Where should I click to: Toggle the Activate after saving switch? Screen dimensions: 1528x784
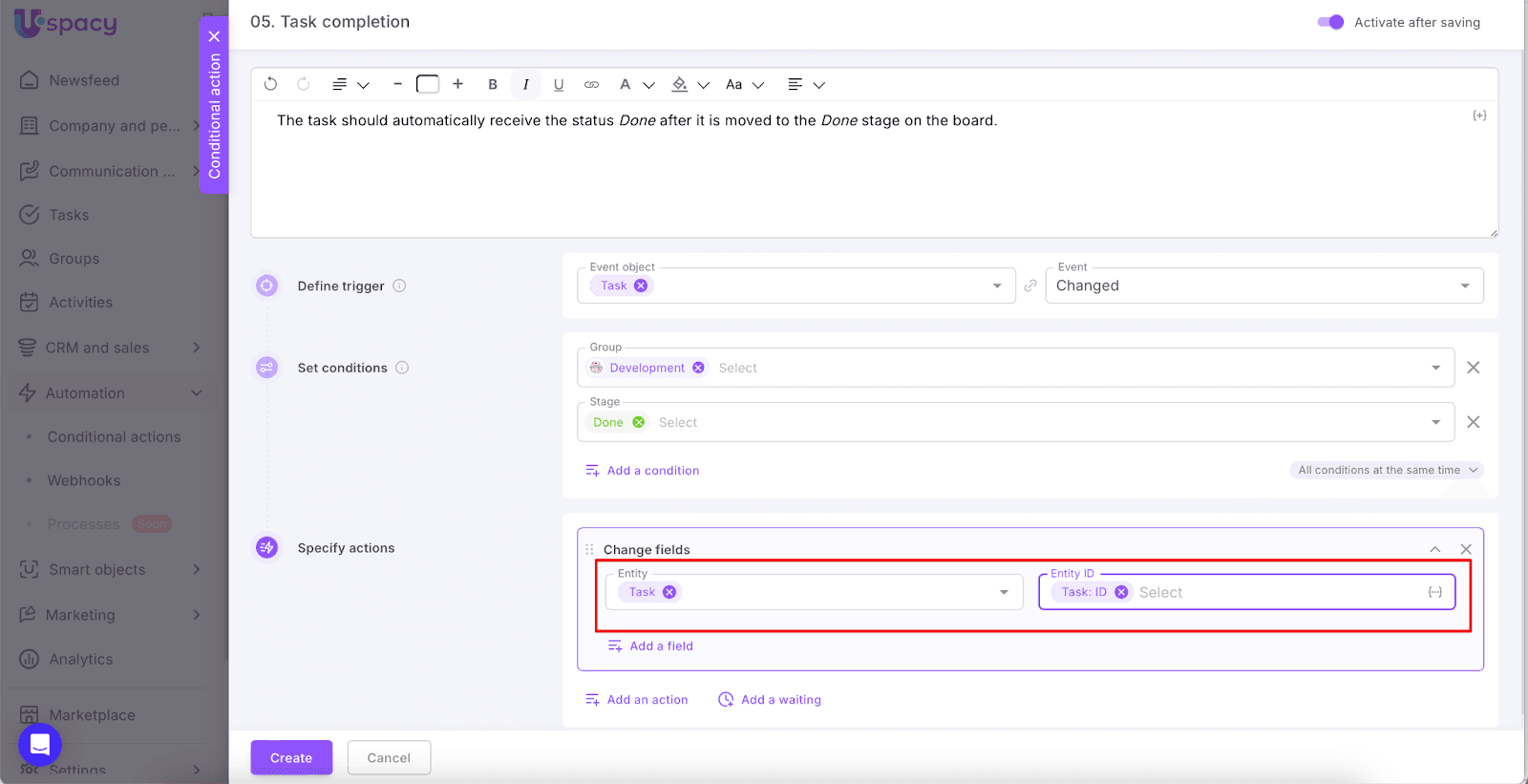[1330, 22]
